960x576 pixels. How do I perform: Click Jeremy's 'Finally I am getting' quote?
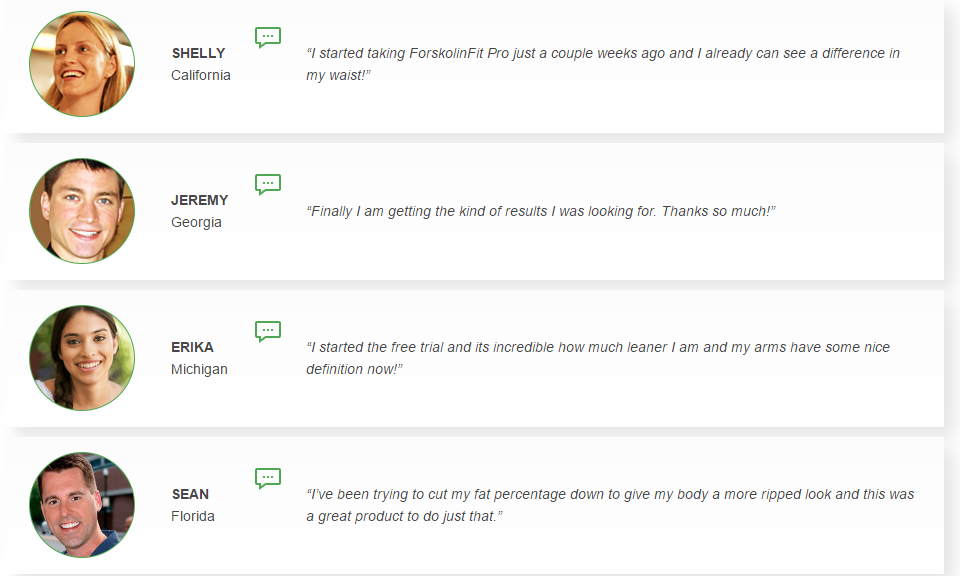[541, 211]
